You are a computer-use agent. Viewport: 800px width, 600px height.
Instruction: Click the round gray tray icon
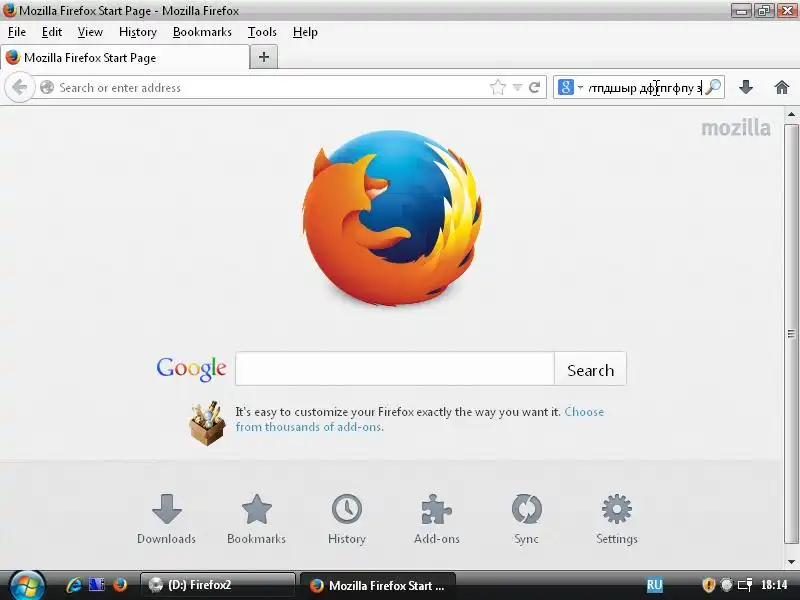tap(727, 585)
